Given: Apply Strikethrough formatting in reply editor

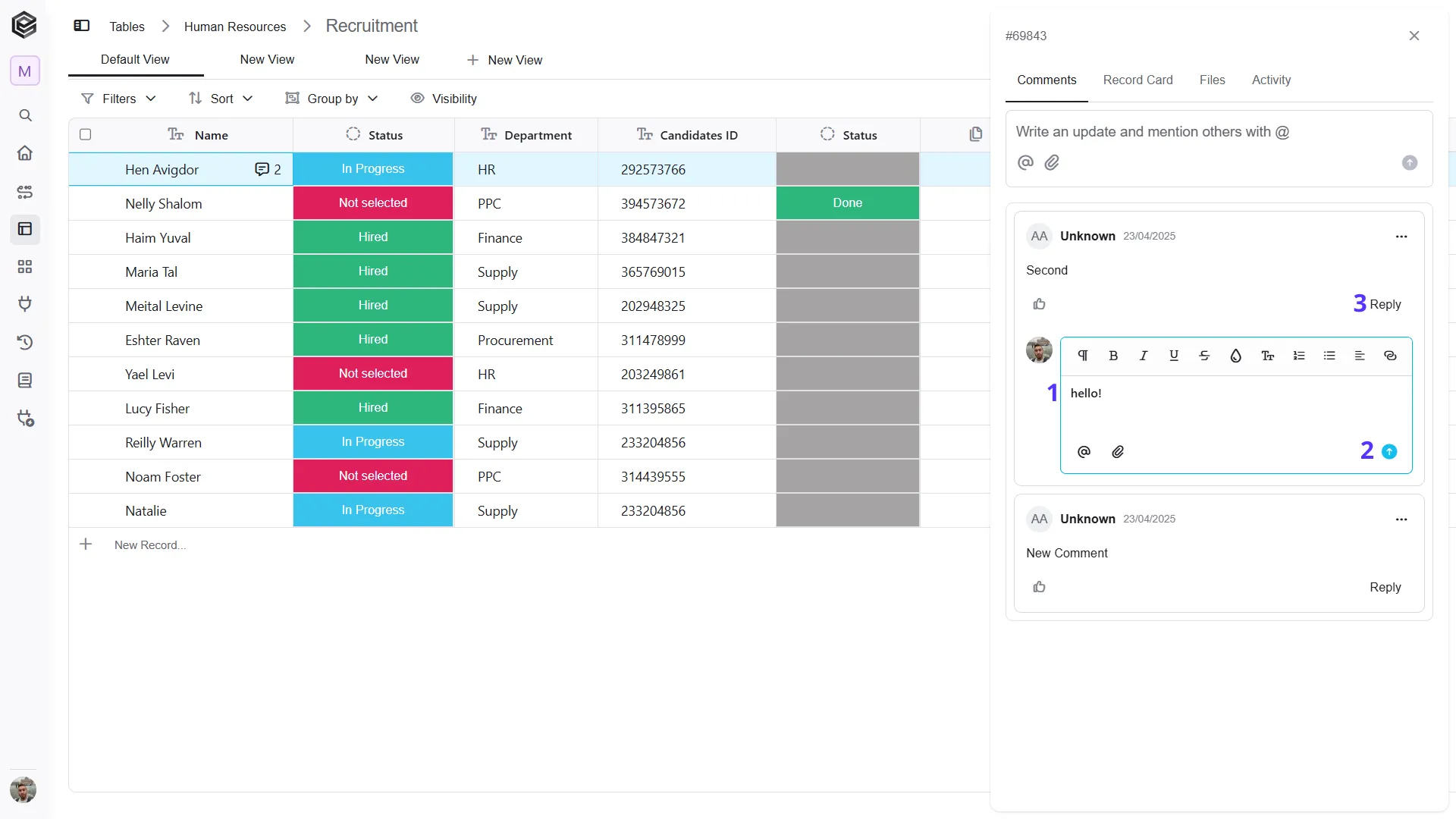Looking at the screenshot, I should click(x=1204, y=356).
